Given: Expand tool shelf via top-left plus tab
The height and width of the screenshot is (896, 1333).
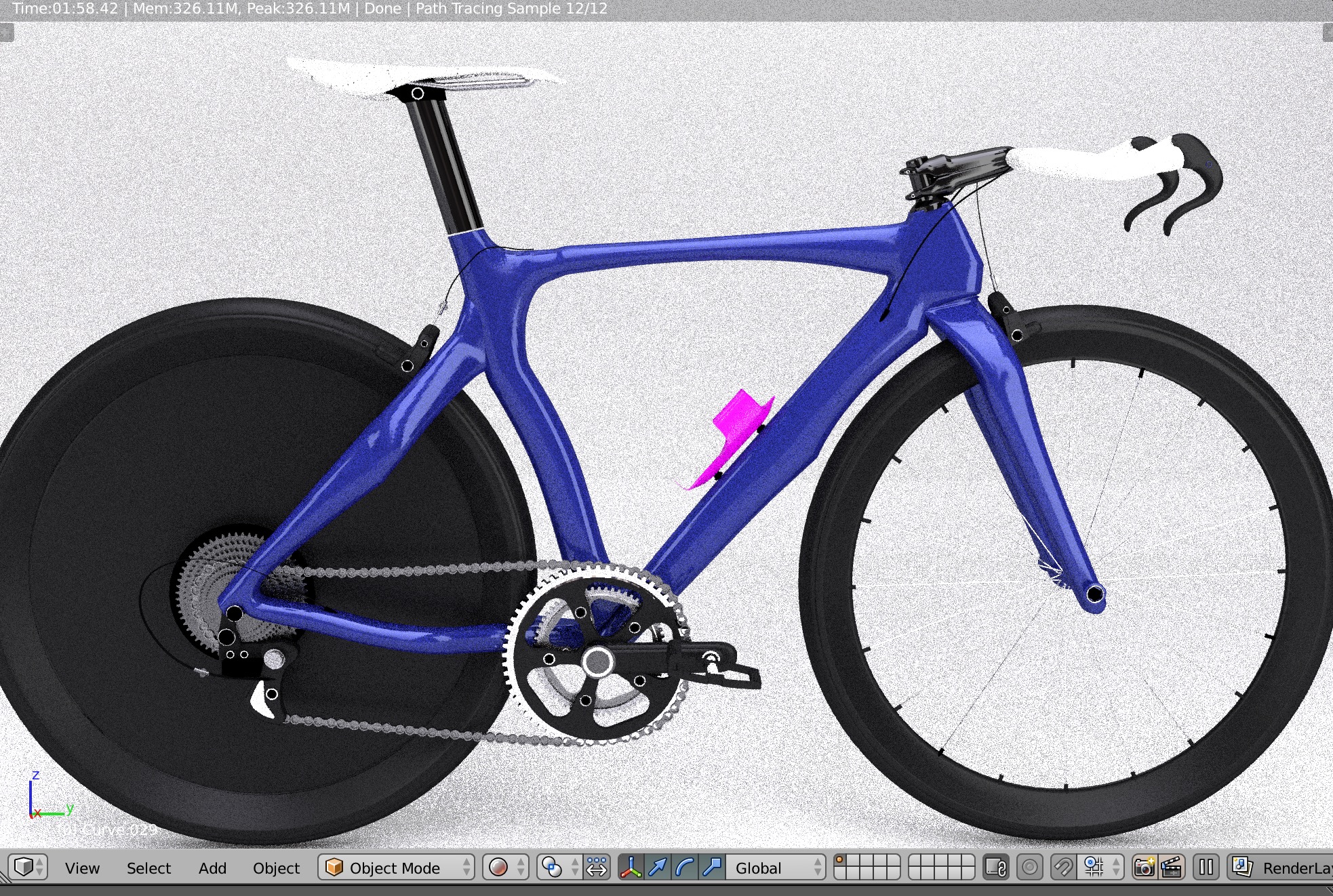Looking at the screenshot, I should pos(7,33).
